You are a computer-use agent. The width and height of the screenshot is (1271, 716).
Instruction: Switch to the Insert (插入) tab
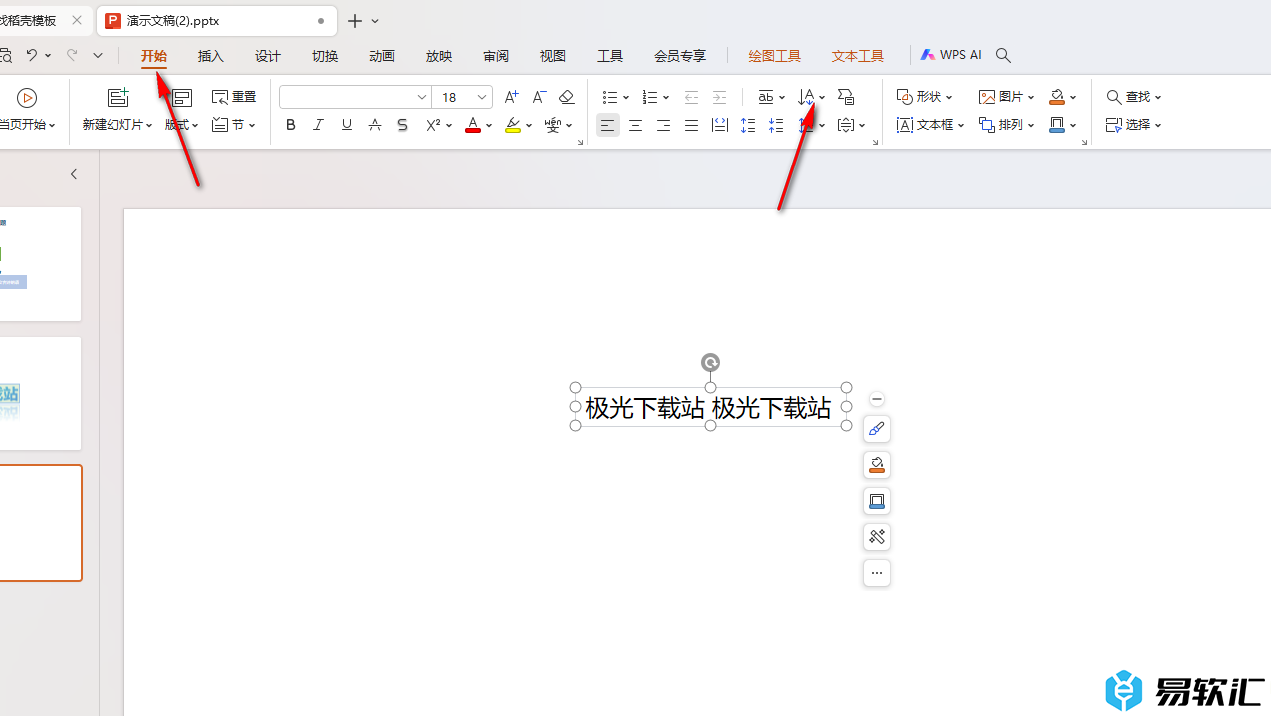tap(211, 56)
